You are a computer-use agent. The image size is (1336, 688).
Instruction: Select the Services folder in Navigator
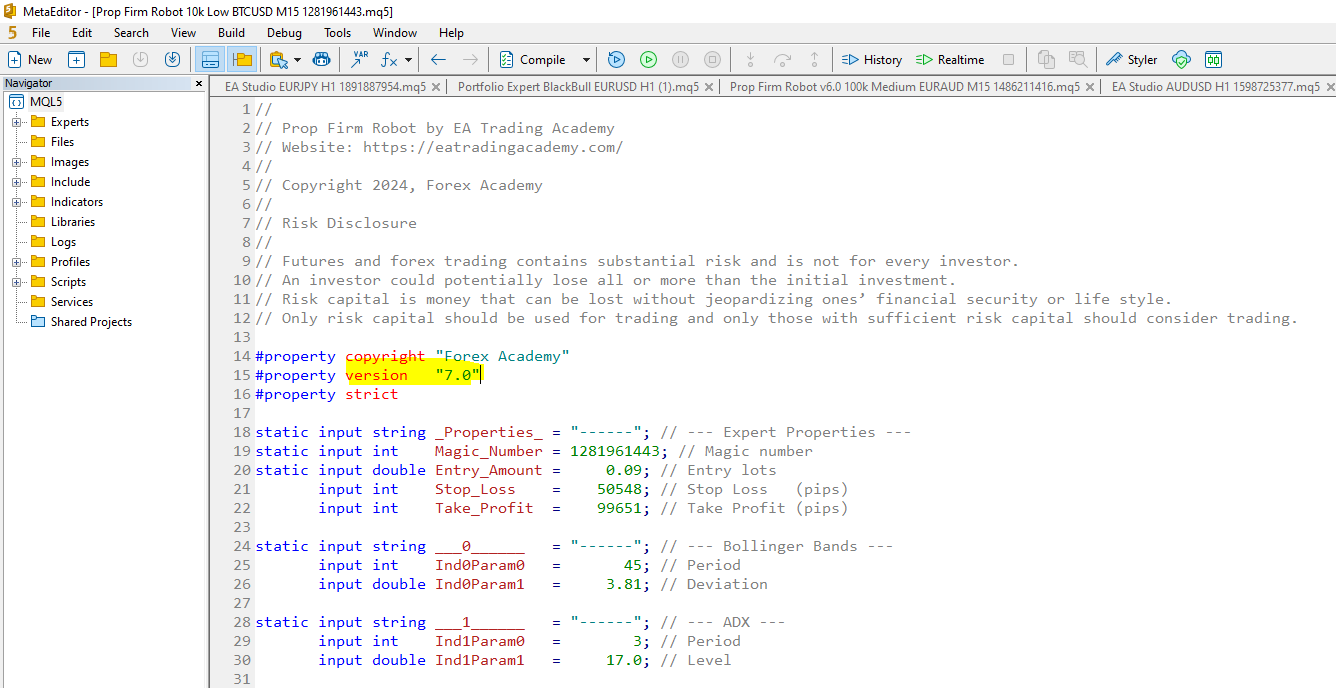pyautogui.click(x=72, y=302)
